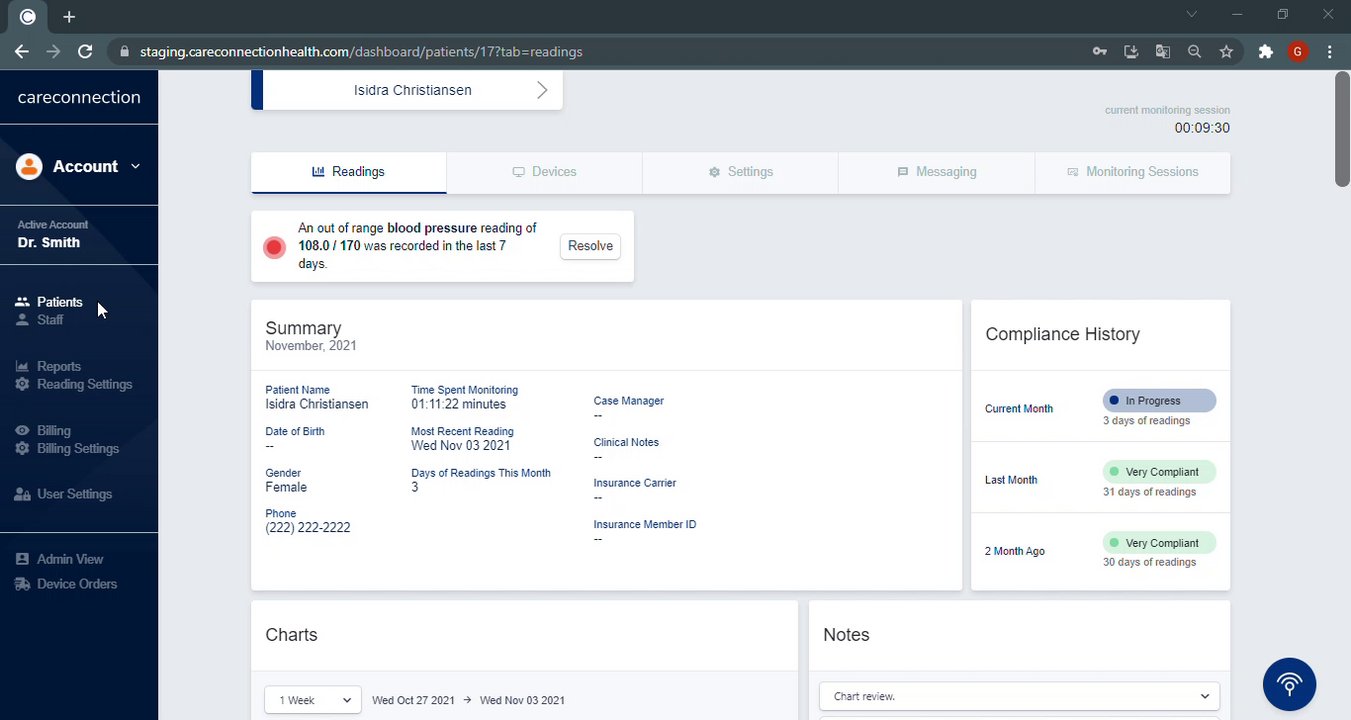Click the zoom magnifier icon in address bar

pyautogui.click(x=1194, y=51)
